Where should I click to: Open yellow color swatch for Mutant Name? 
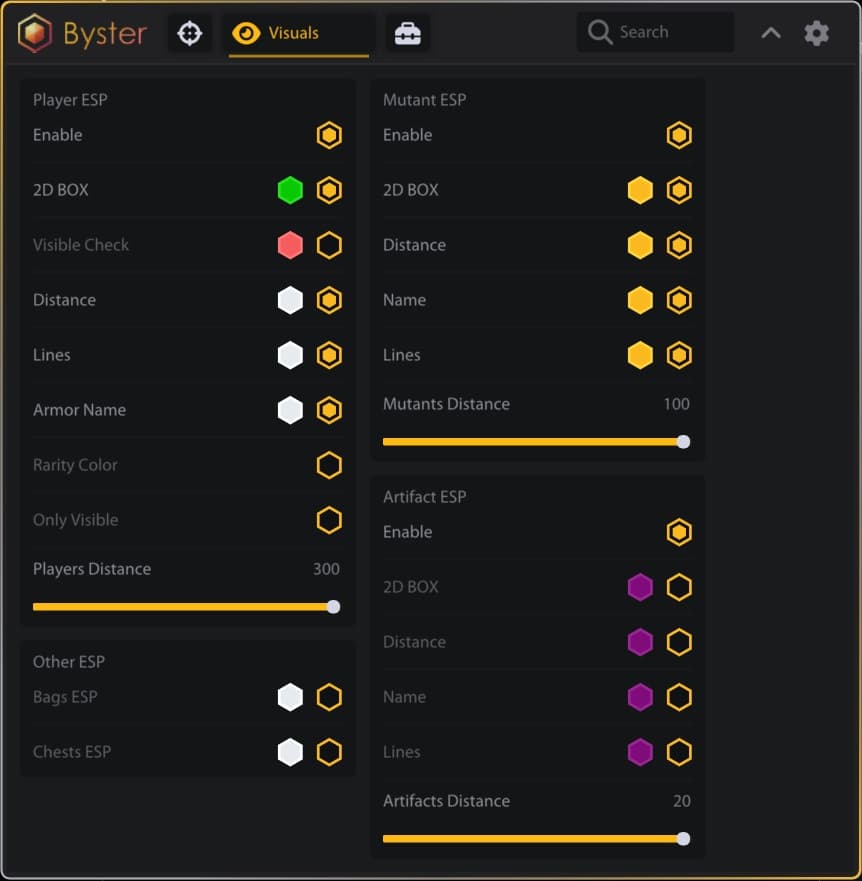pos(640,300)
